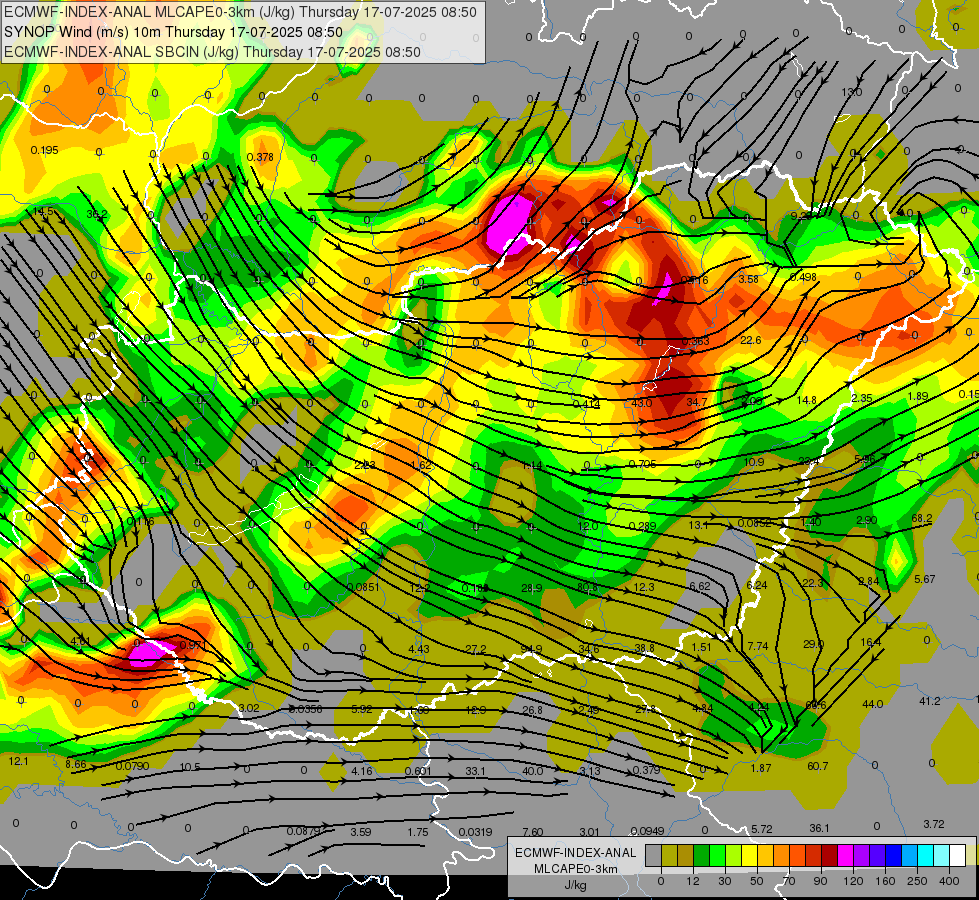979x900 pixels.
Task: Click the legend tick label 400
Action: (x=949, y=881)
